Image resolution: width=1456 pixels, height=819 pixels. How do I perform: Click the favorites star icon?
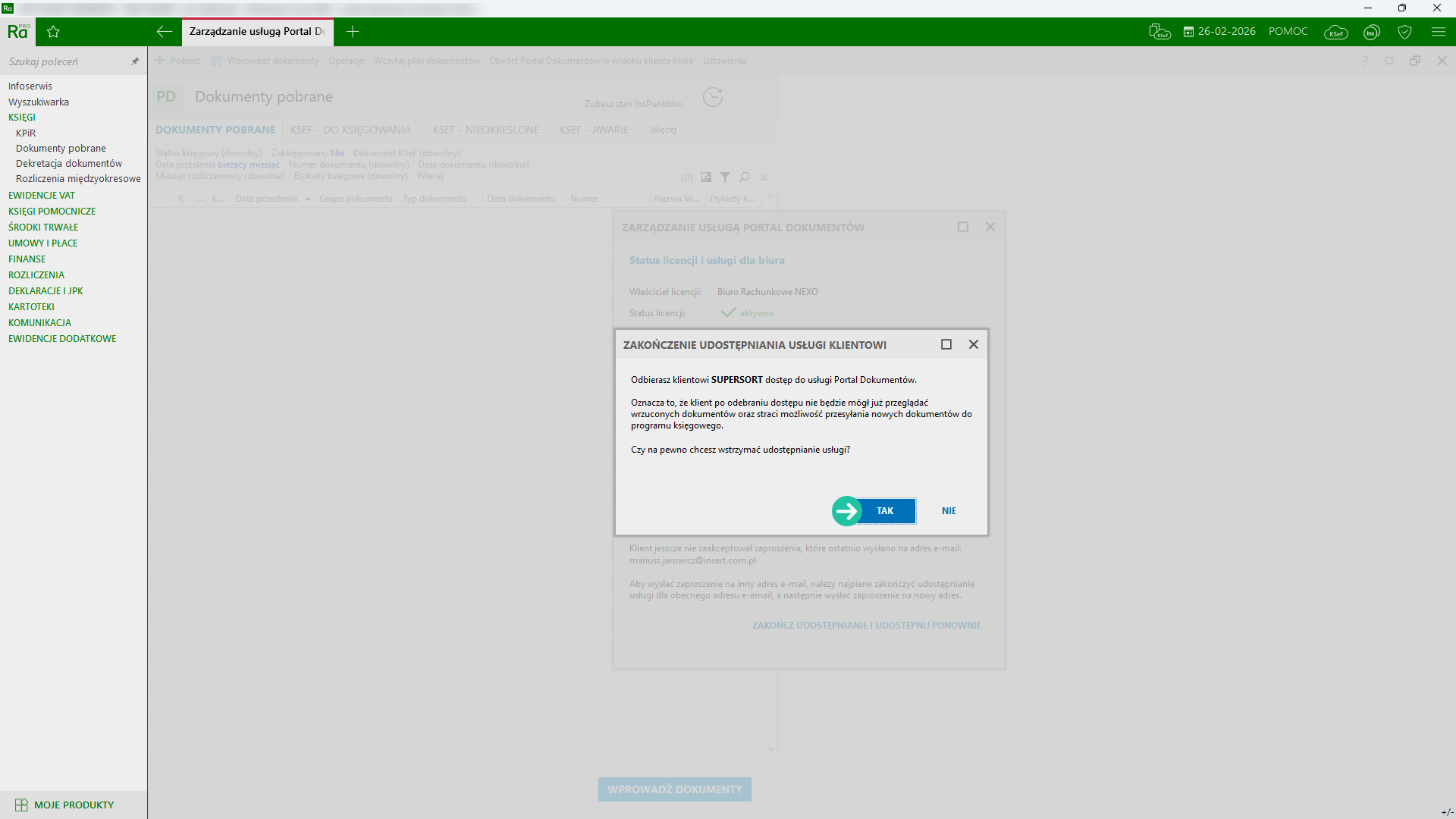pyautogui.click(x=53, y=32)
